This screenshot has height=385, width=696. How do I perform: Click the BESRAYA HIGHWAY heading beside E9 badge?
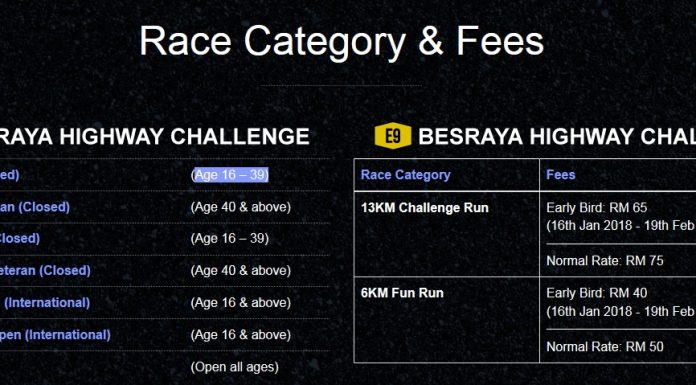tap(557, 136)
